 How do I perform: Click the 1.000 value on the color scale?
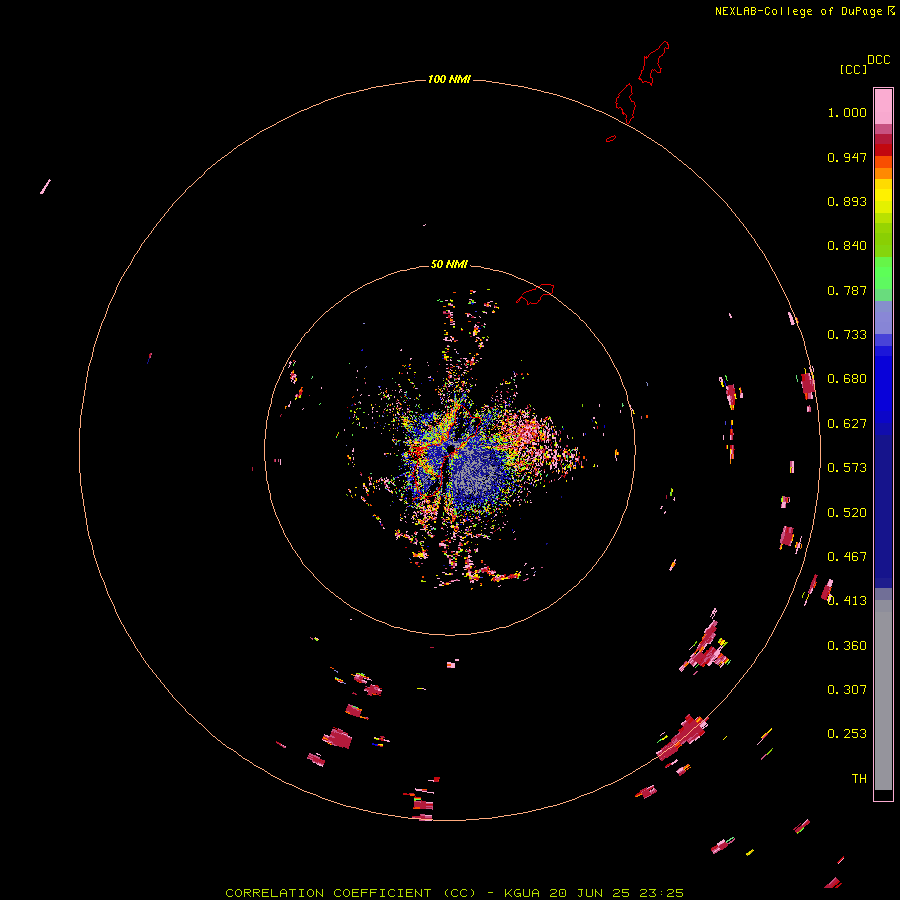pyautogui.click(x=847, y=112)
